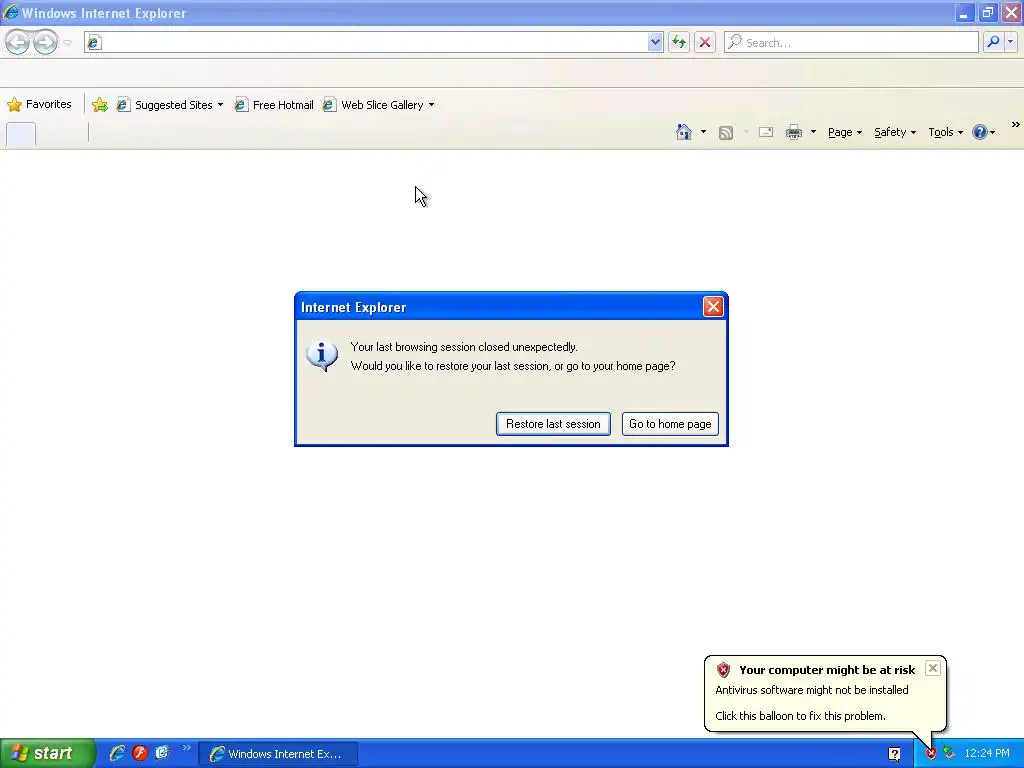Click Restore last session button

click(553, 424)
